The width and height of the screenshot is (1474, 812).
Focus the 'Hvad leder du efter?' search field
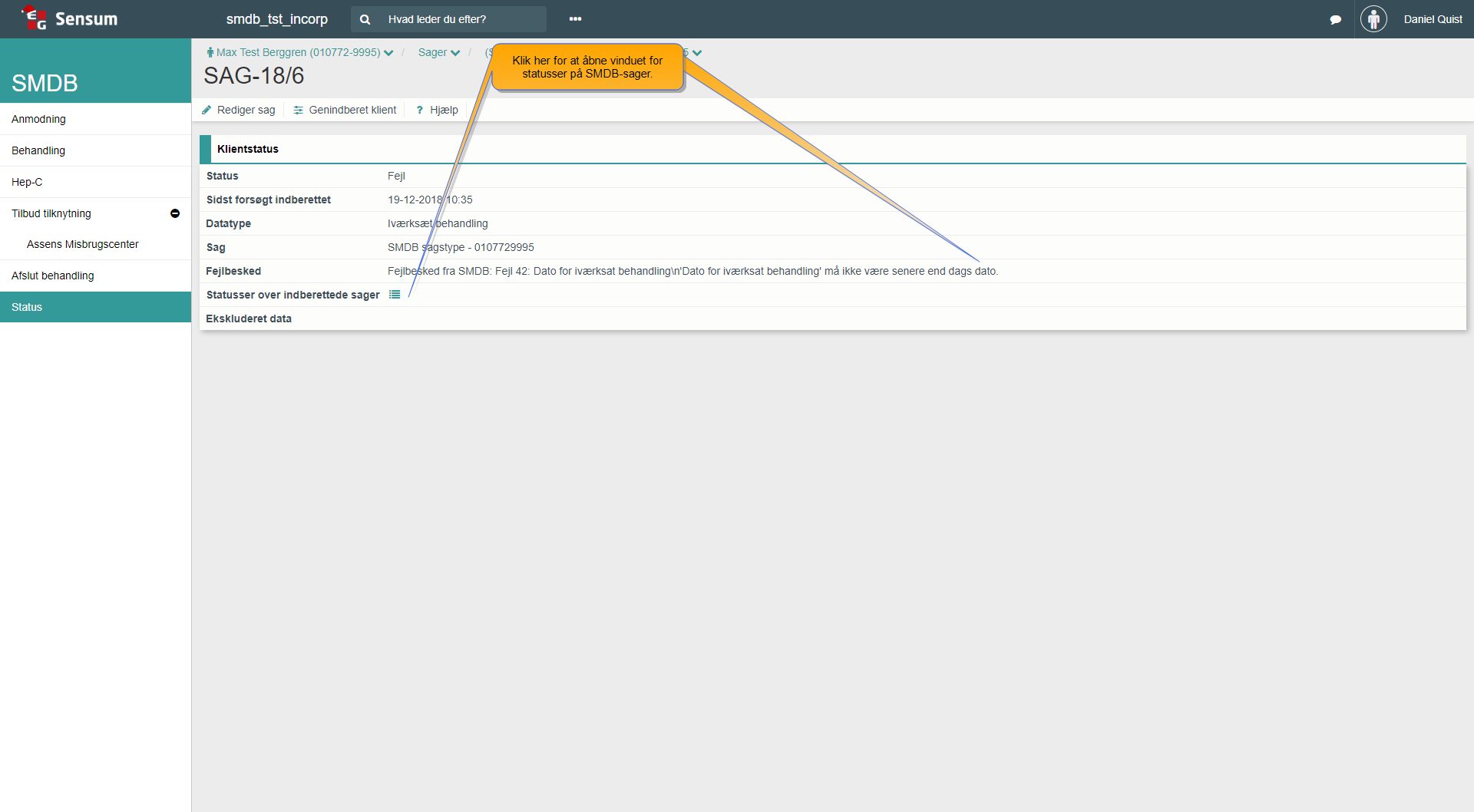click(461, 19)
